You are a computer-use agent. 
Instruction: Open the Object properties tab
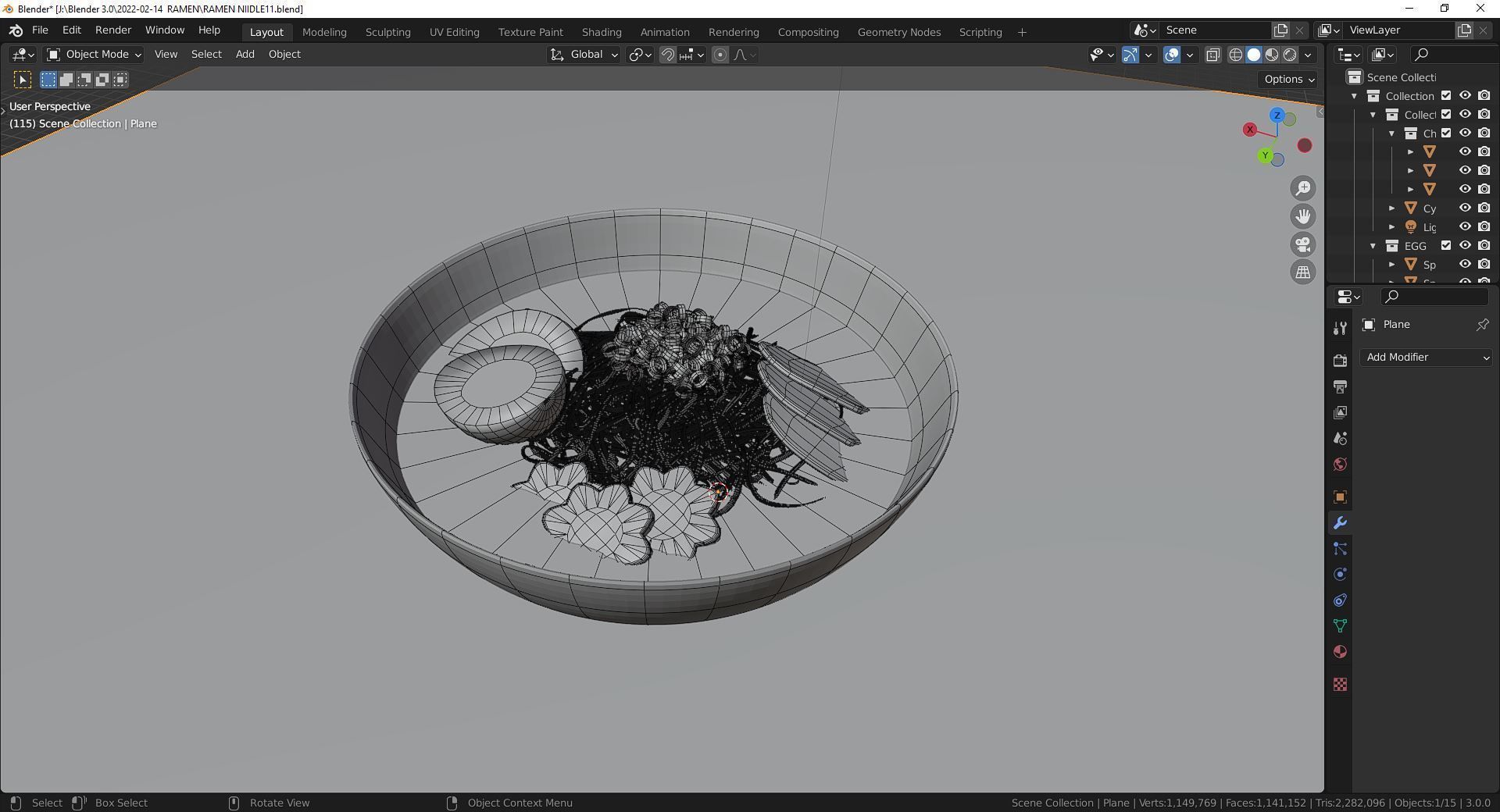tap(1340, 497)
